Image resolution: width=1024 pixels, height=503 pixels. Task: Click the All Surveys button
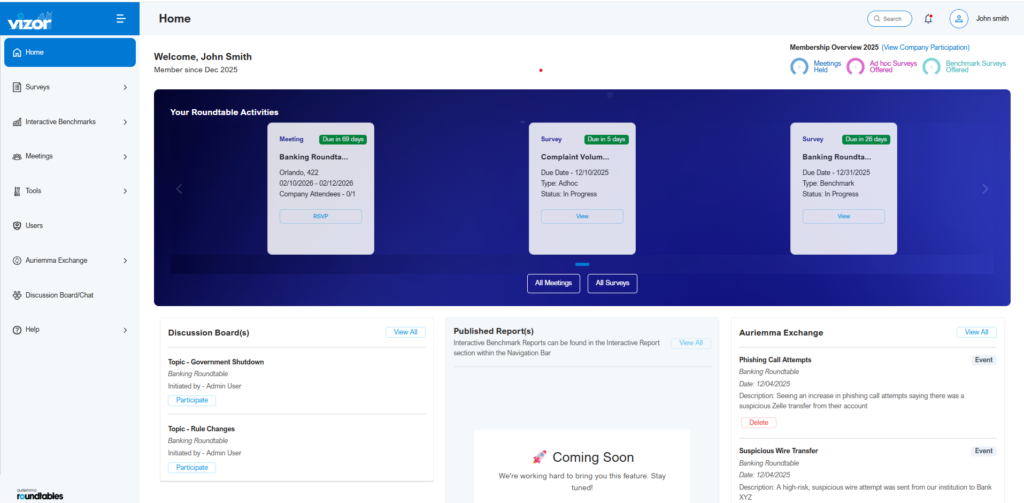click(612, 283)
